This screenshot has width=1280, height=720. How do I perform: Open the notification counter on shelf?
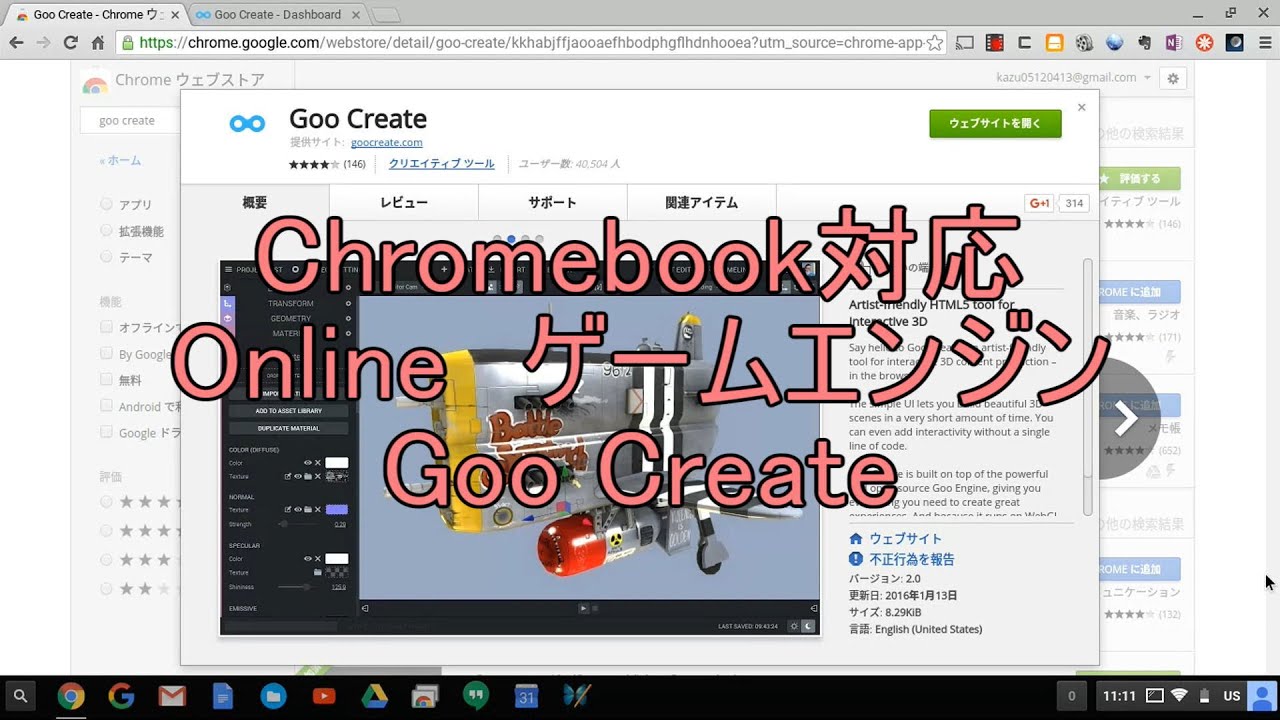click(1071, 696)
